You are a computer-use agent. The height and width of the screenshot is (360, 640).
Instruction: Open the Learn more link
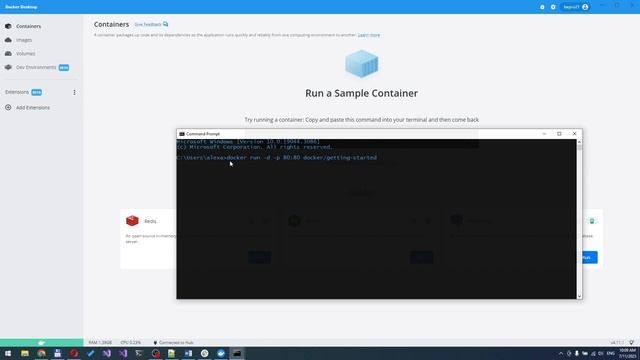click(369, 35)
